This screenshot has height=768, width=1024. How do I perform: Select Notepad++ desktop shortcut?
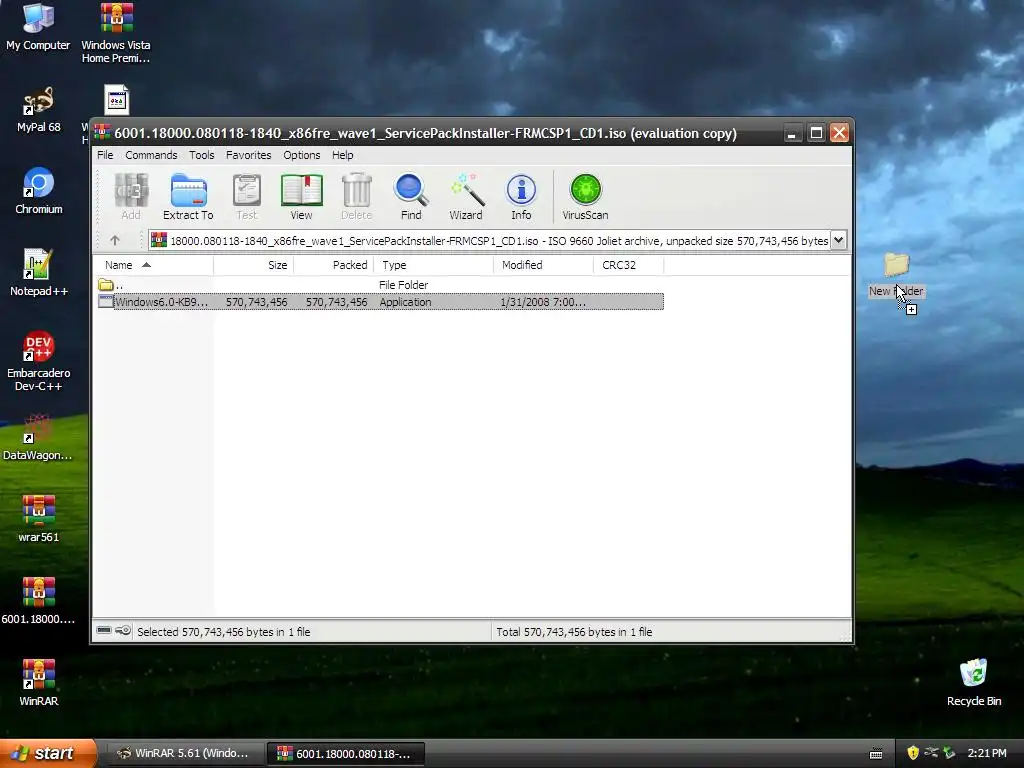39,273
